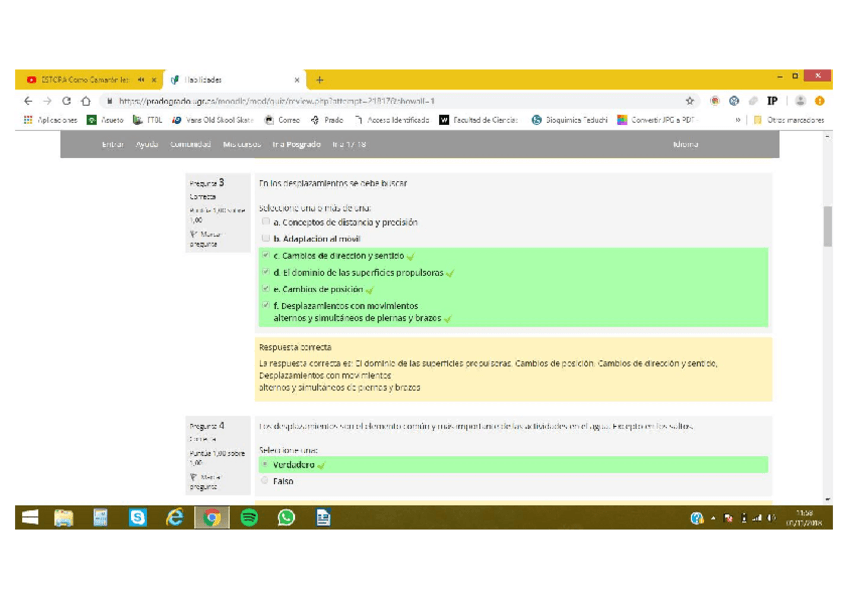
Task: Click the Ir a Posgrado link
Action: tap(297, 145)
